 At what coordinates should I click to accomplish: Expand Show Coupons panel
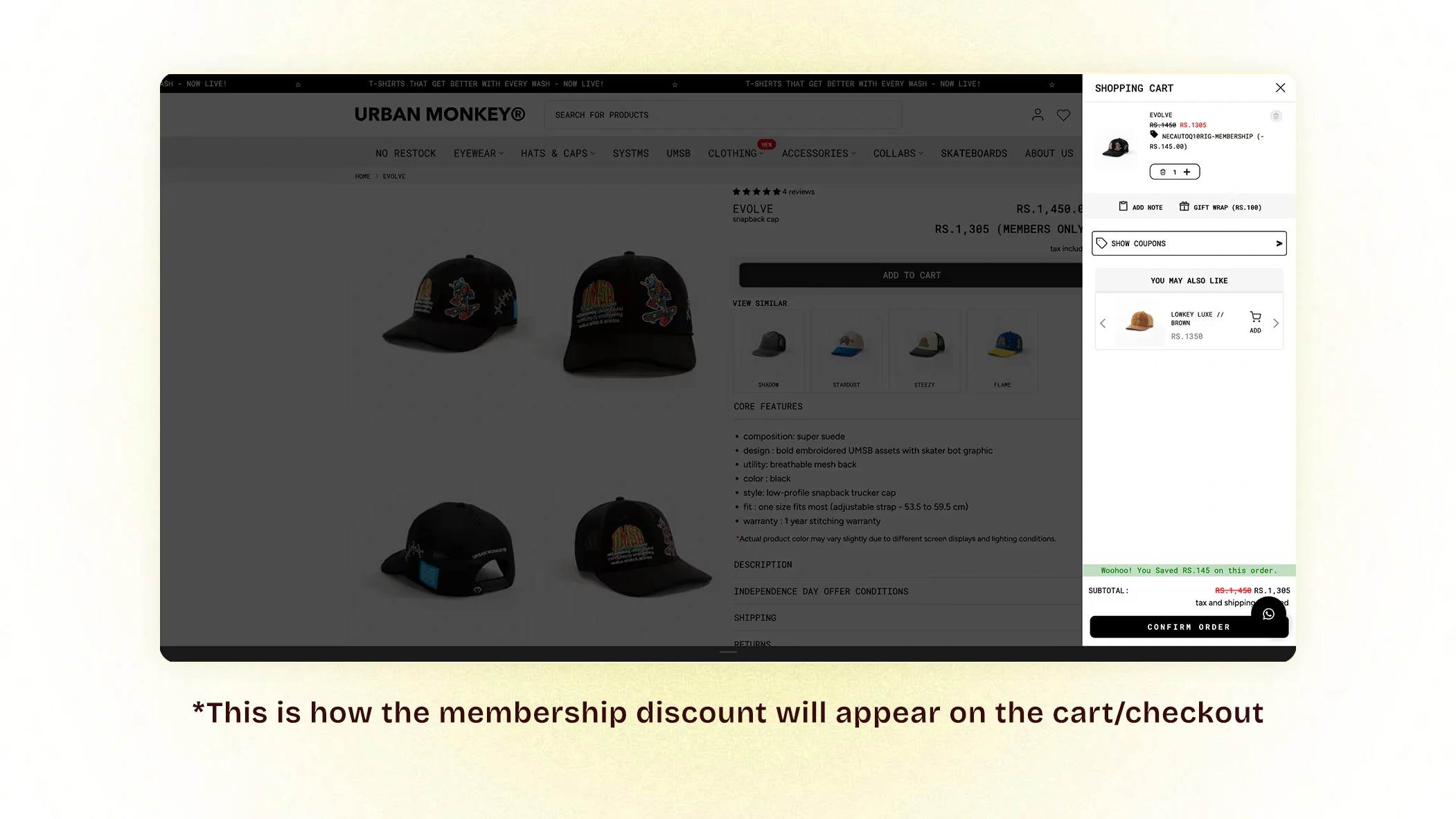pos(1189,243)
